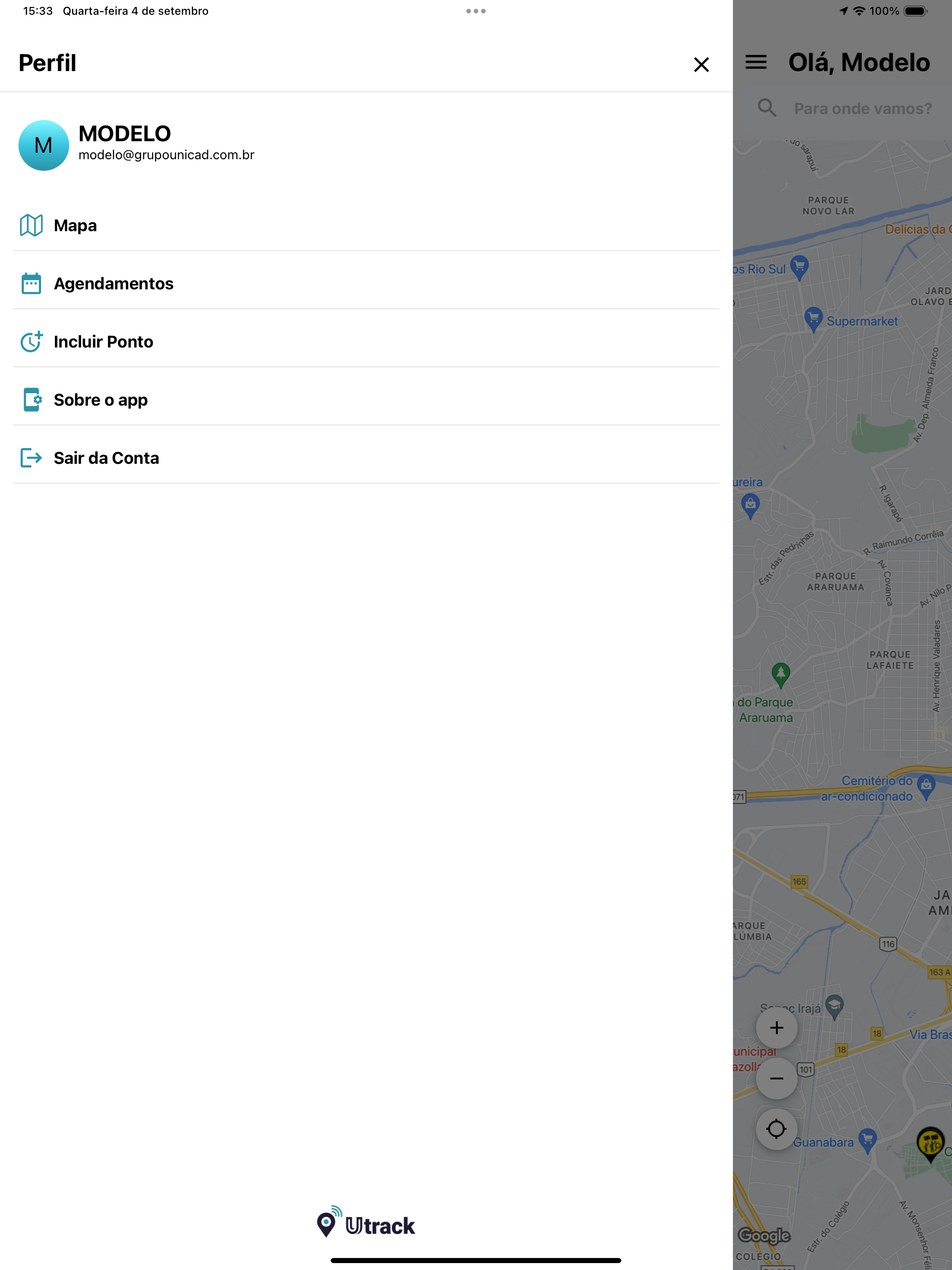Click the Perfil panel title
This screenshot has height=1270, width=952.
pyautogui.click(x=47, y=63)
